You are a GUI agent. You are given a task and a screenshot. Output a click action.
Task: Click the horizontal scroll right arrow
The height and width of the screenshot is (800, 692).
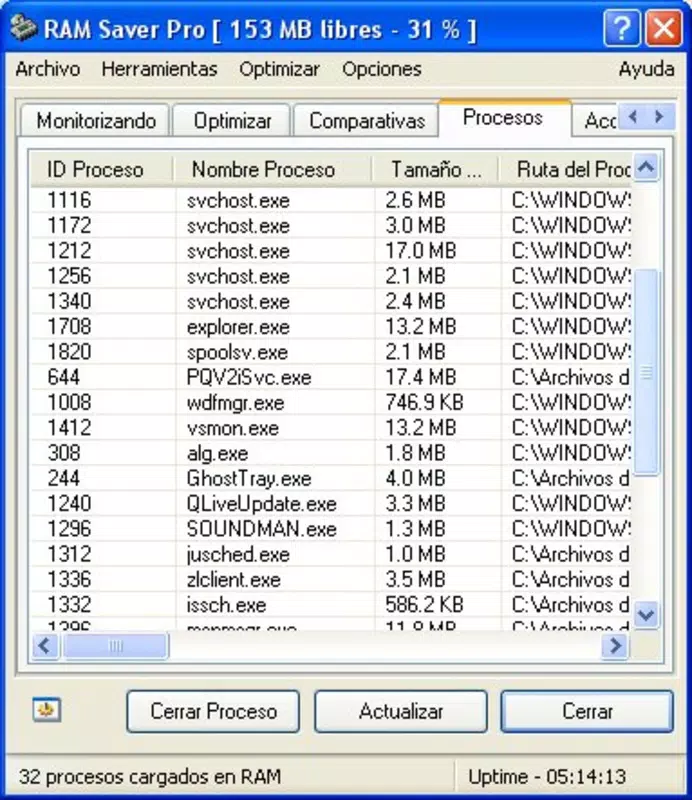pyautogui.click(x=615, y=646)
